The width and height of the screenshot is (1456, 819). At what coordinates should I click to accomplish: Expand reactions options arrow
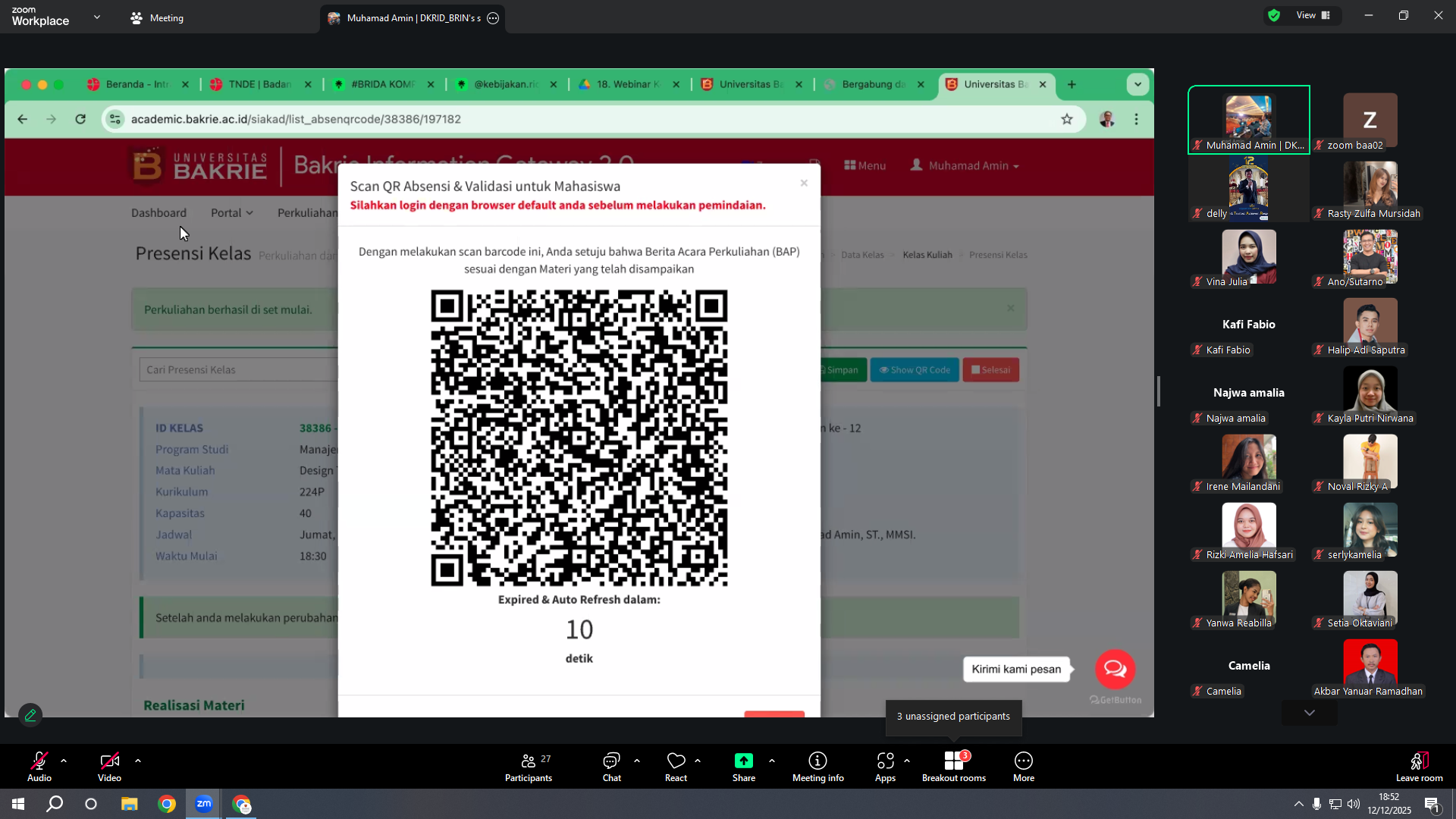pos(698,761)
